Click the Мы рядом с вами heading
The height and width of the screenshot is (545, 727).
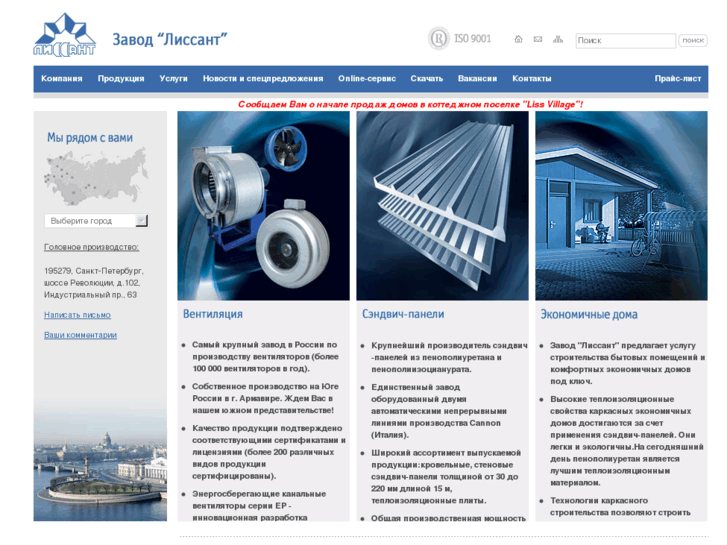pos(90,137)
